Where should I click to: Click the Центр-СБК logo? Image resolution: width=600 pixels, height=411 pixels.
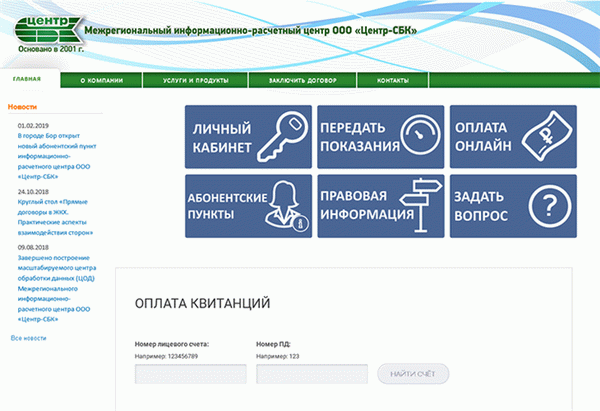[x=49, y=30]
